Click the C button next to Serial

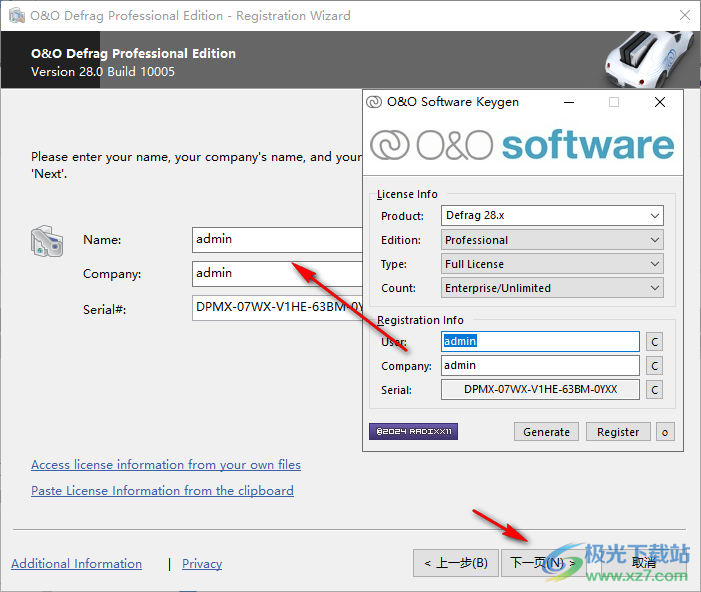click(x=655, y=390)
